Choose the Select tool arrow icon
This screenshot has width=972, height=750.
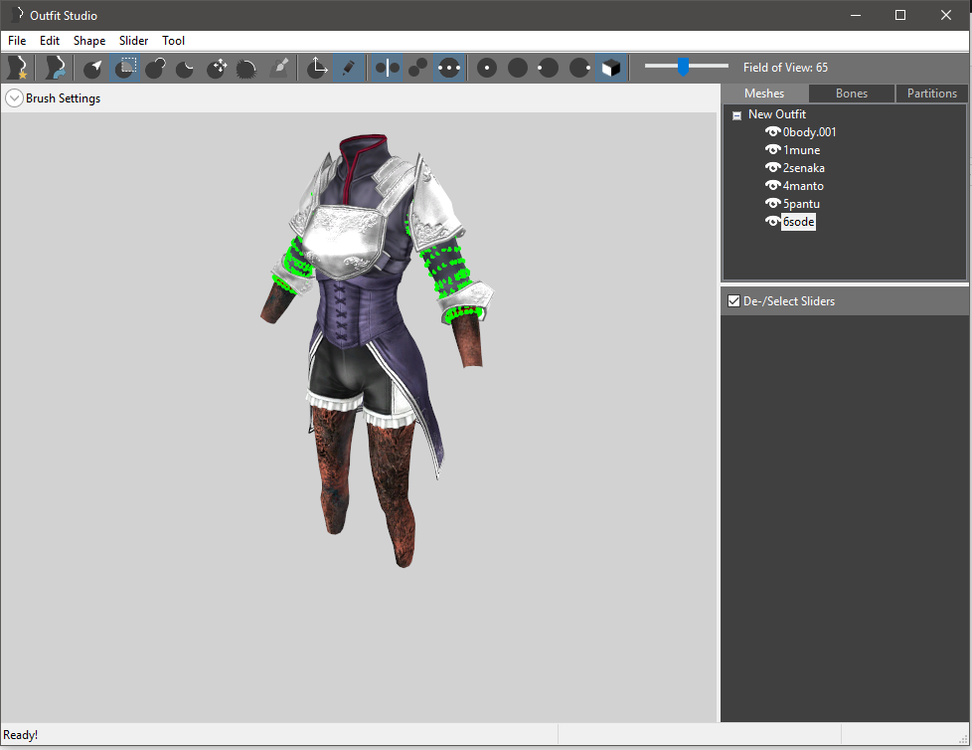click(93, 68)
